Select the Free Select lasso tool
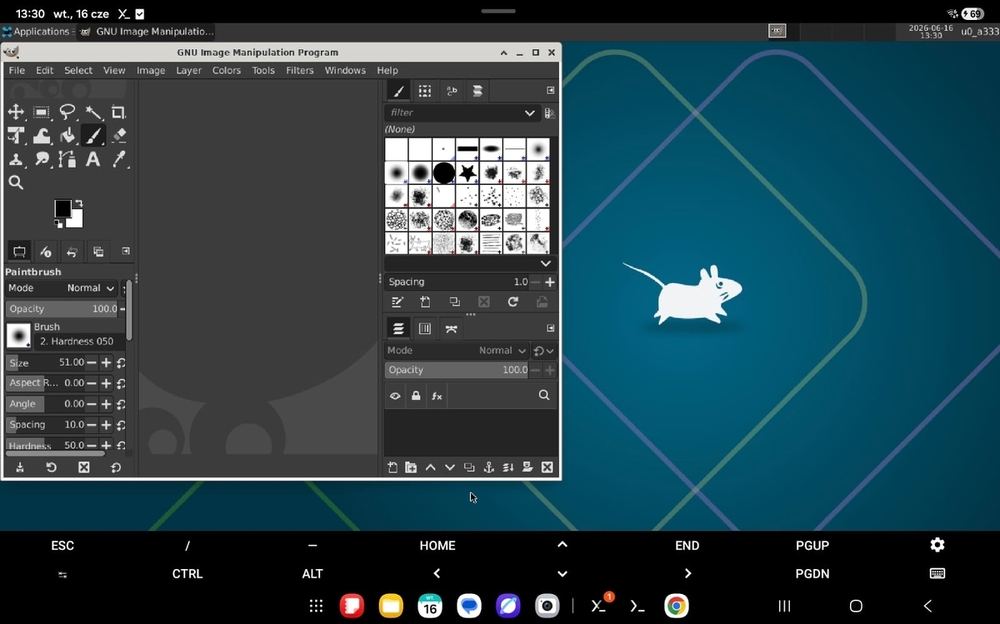1000x624 pixels. point(67,112)
